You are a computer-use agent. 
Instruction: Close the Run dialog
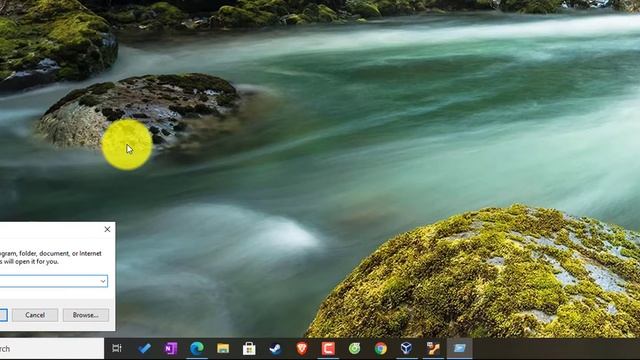tap(107, 229)
